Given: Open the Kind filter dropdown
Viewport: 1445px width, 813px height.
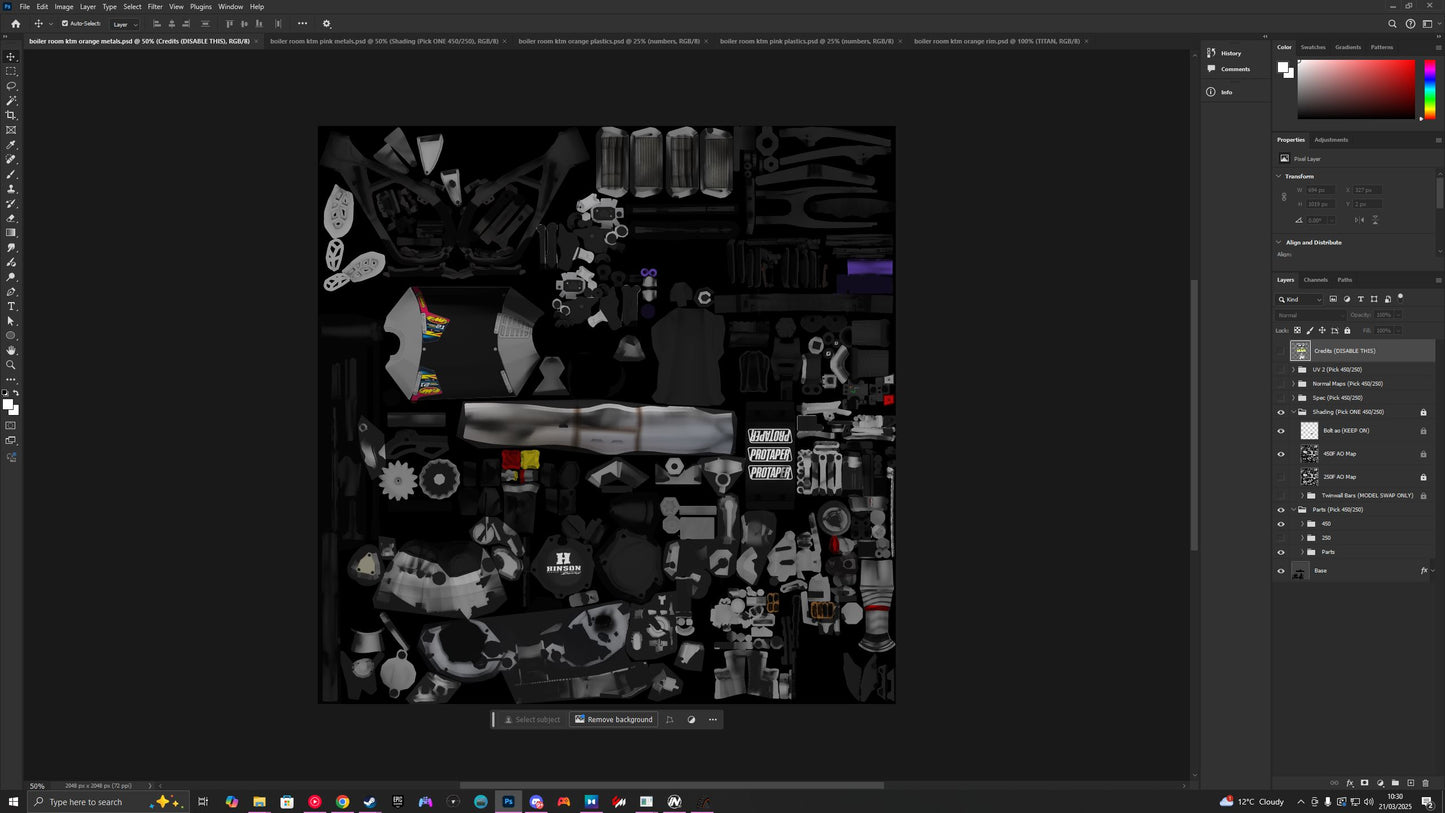Looking at the screenshot, I should [1300, 299].
